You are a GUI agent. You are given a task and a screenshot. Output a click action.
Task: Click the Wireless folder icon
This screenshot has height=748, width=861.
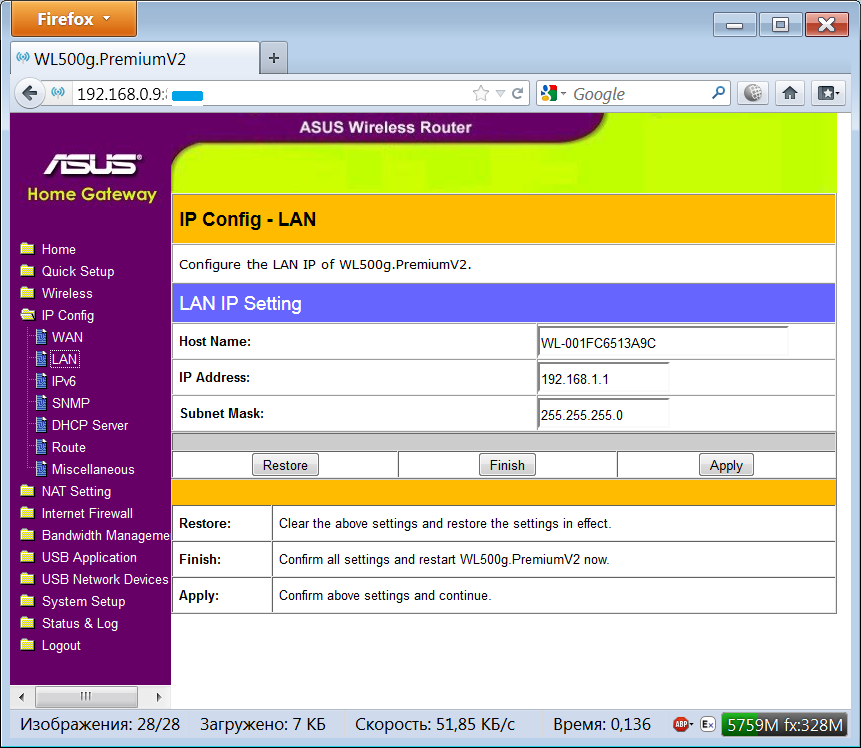click(x=27, y=293)
